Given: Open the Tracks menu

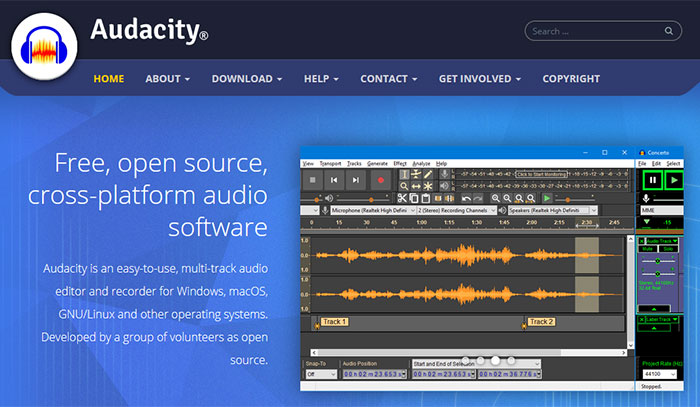Looking at the screenshot, I should [x=354, y=164].
